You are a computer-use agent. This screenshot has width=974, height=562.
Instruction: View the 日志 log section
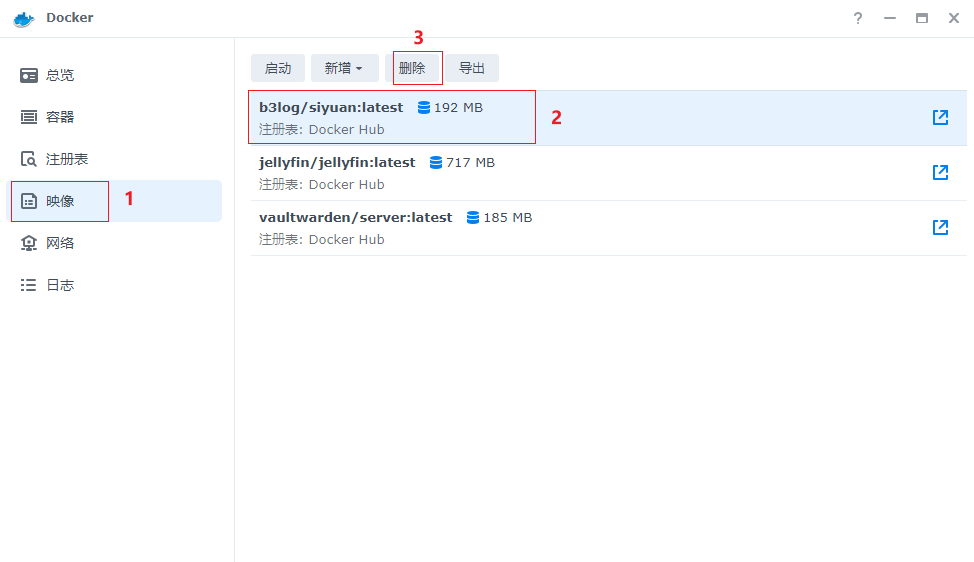pyautogui.click(x=114, y=285)
